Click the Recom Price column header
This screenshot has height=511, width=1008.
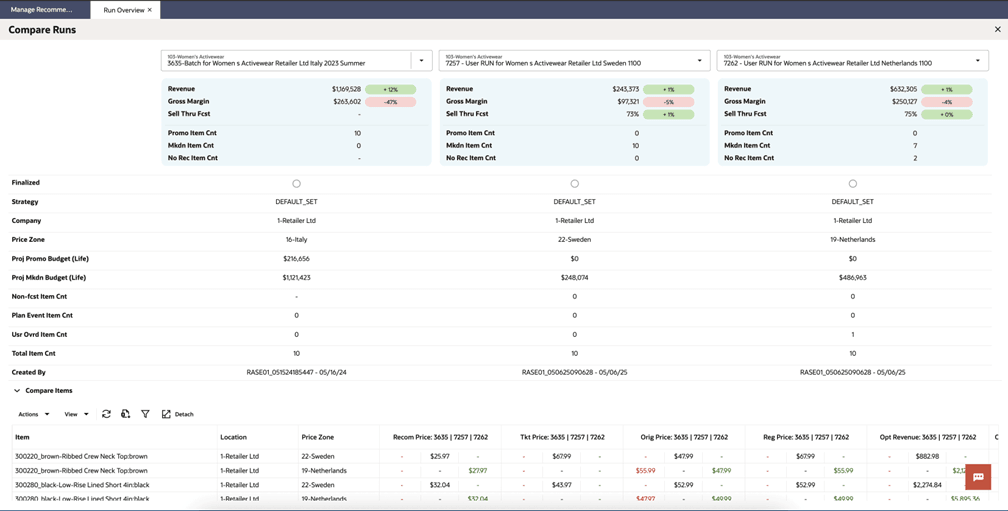(x=440, y=437)
